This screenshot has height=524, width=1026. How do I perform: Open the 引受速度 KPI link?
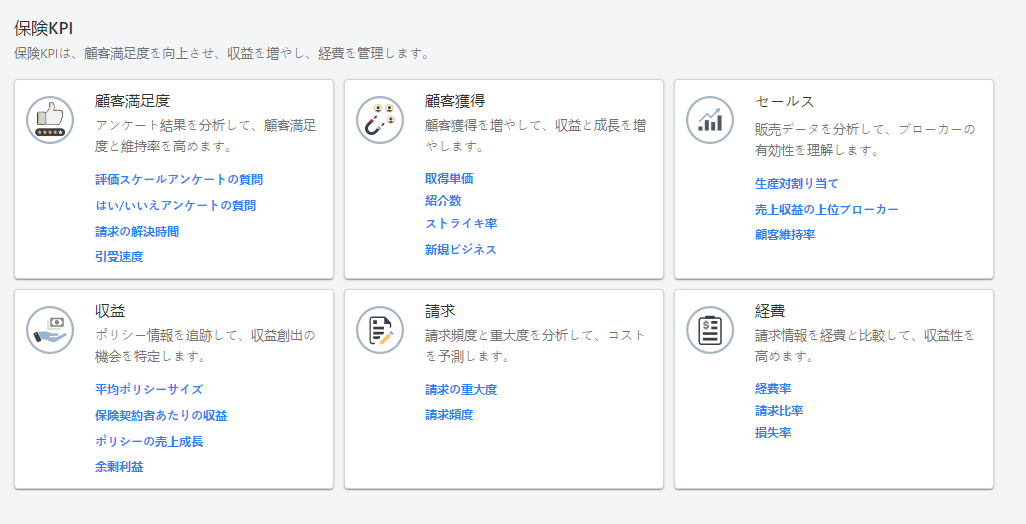click(x=119, y=257)
